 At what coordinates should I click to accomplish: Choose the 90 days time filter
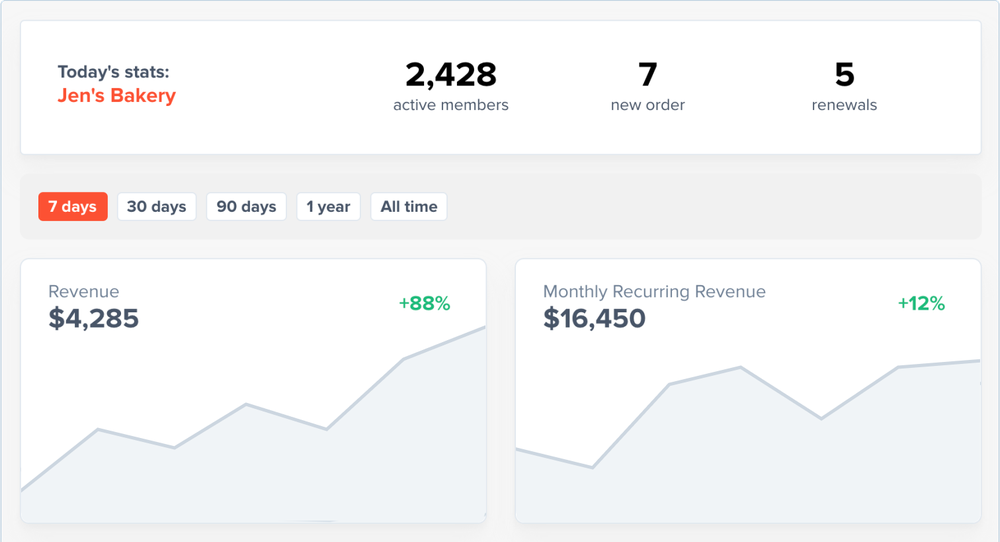[x=246, y=207]
